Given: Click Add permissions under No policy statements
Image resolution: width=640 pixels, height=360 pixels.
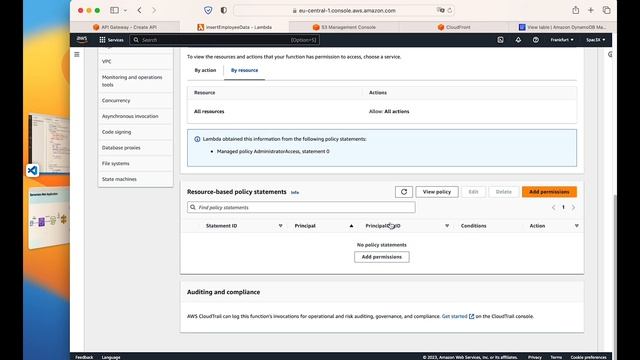Looking at the screenshot, I should [x=382, y=257].
